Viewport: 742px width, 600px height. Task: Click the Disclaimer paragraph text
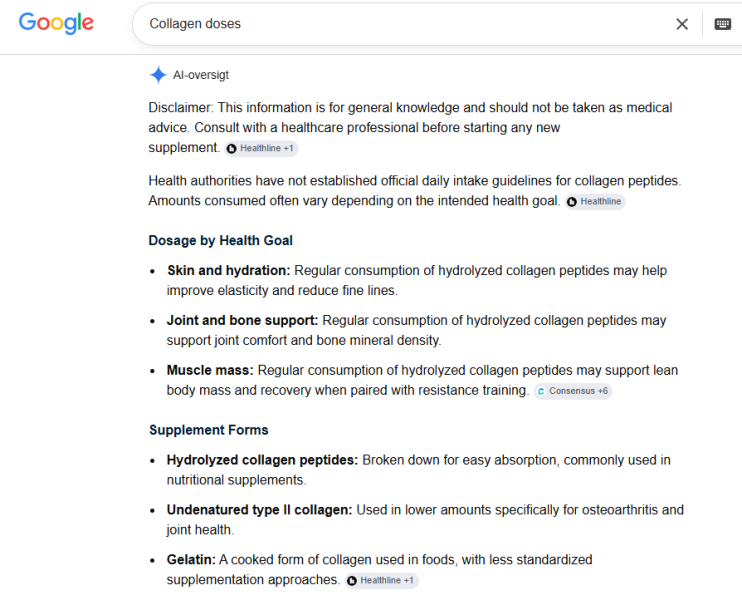click(x=410, y=127)
